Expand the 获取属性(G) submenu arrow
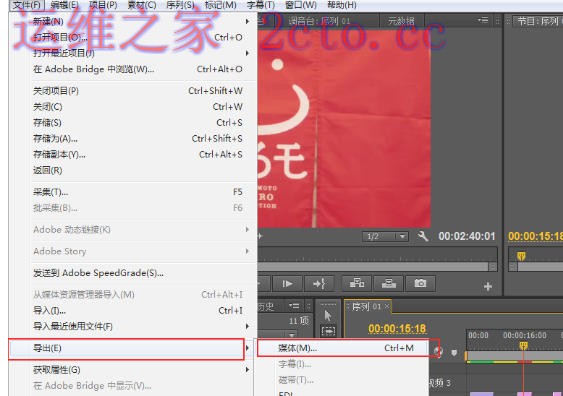Viewport: 563px width, 396px height. coord(247,369)
